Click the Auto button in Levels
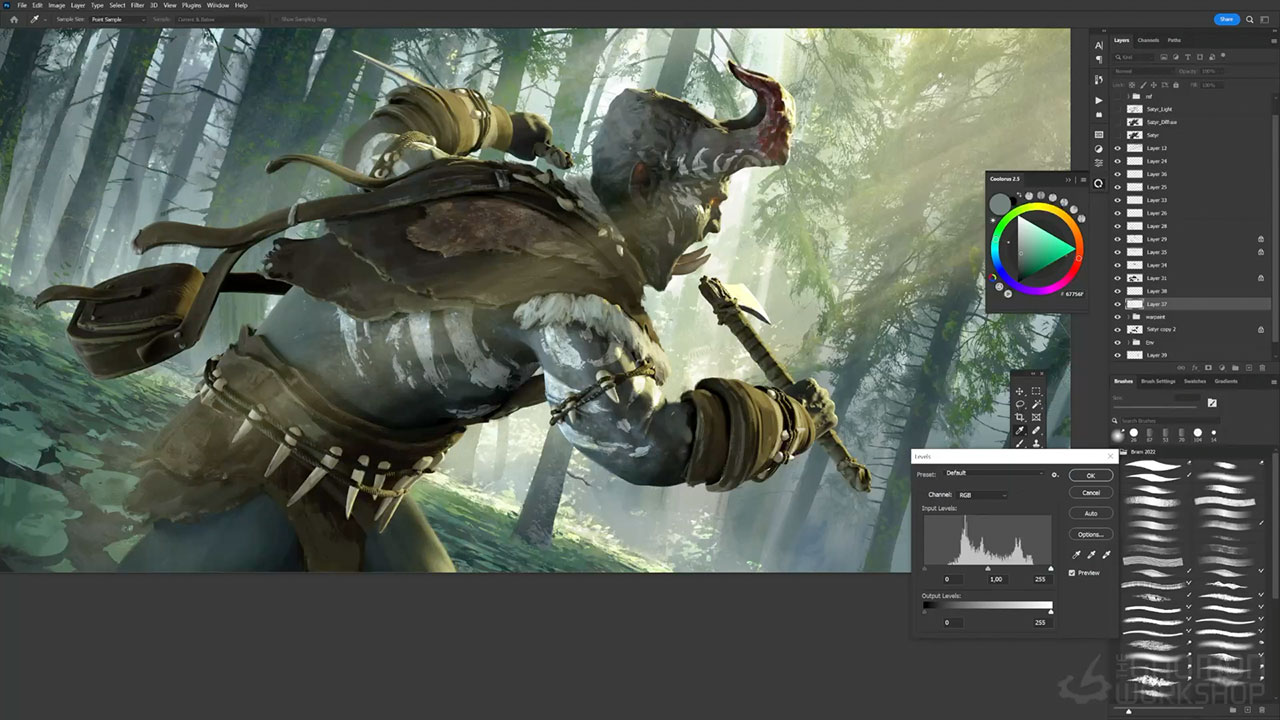 1090,513
